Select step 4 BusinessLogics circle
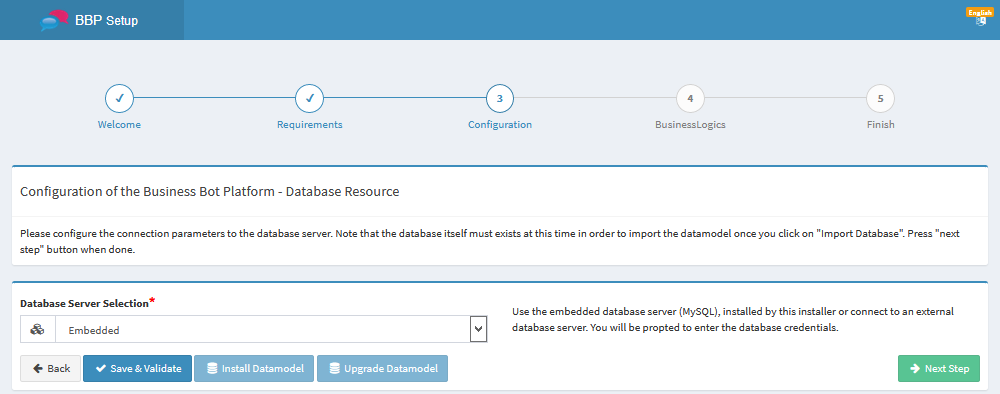1000x394 pixels. [690, 99]
